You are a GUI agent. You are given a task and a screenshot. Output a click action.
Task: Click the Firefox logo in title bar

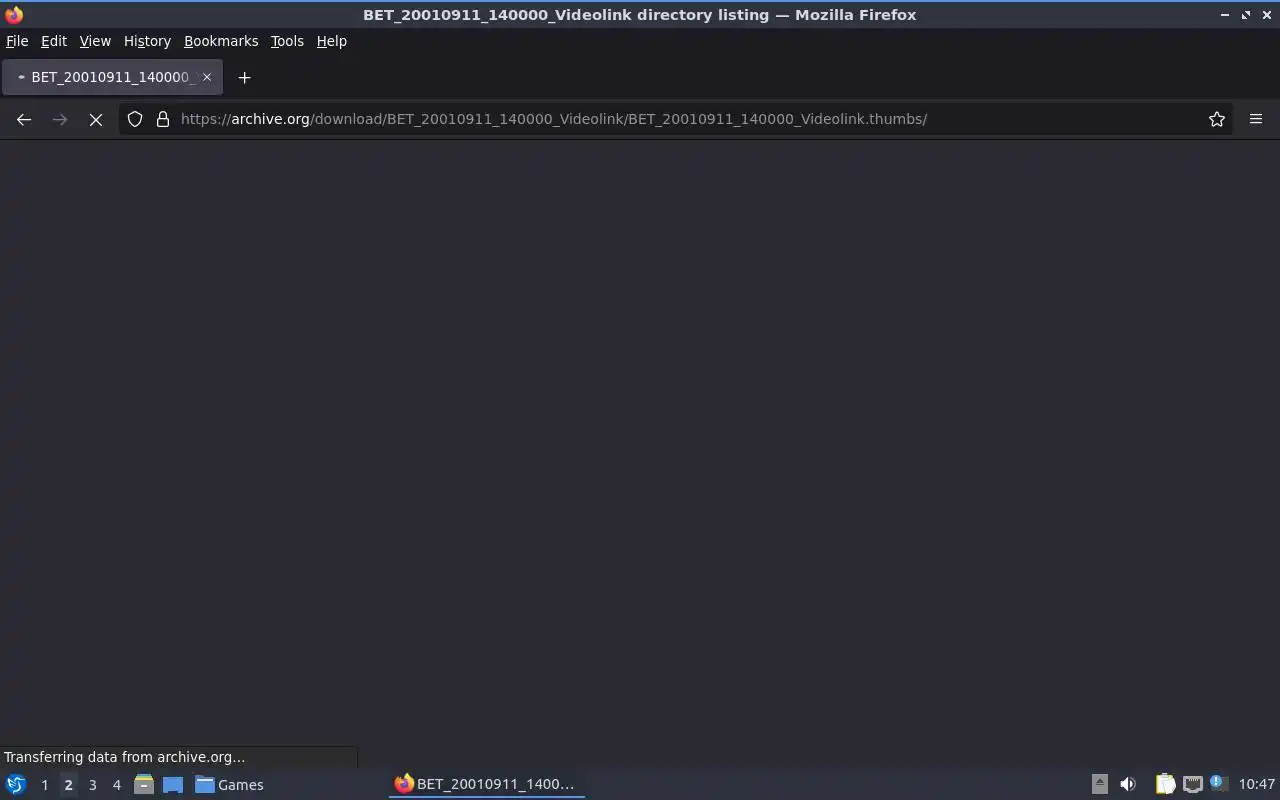tap(14, 14)
